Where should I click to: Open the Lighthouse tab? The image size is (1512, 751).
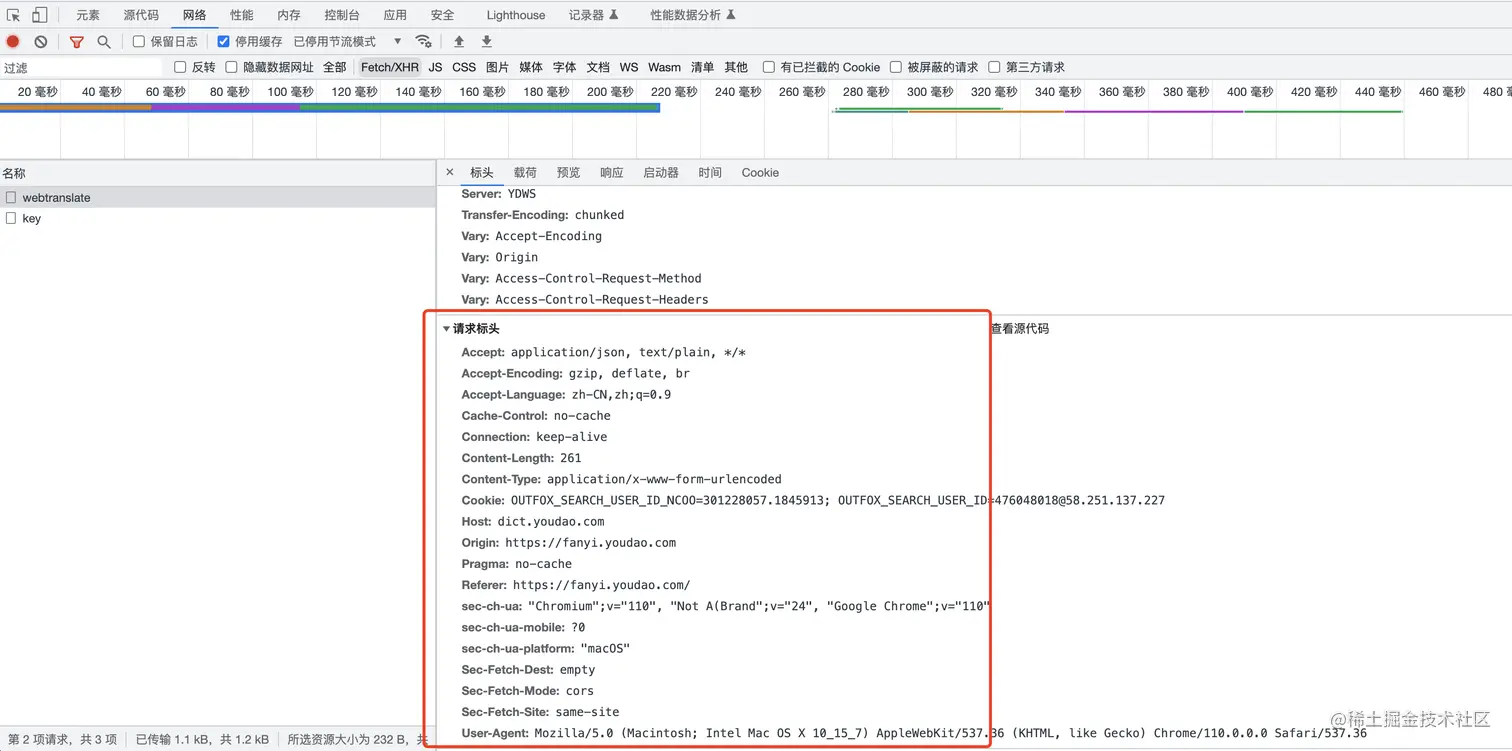point(516,15)
